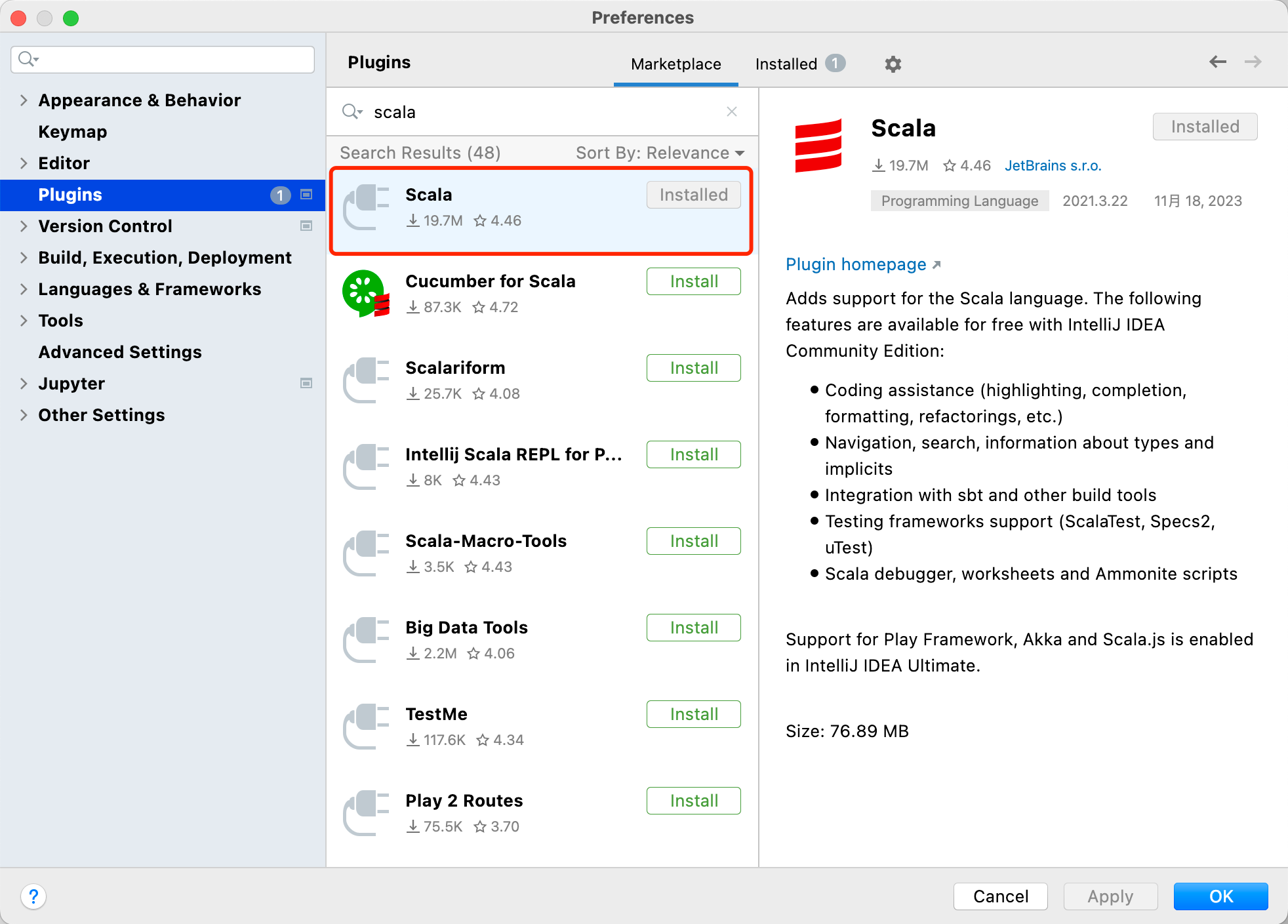The image size is (1288, 924).
Task: Open the help question mark button
Action: click(33, 896)
